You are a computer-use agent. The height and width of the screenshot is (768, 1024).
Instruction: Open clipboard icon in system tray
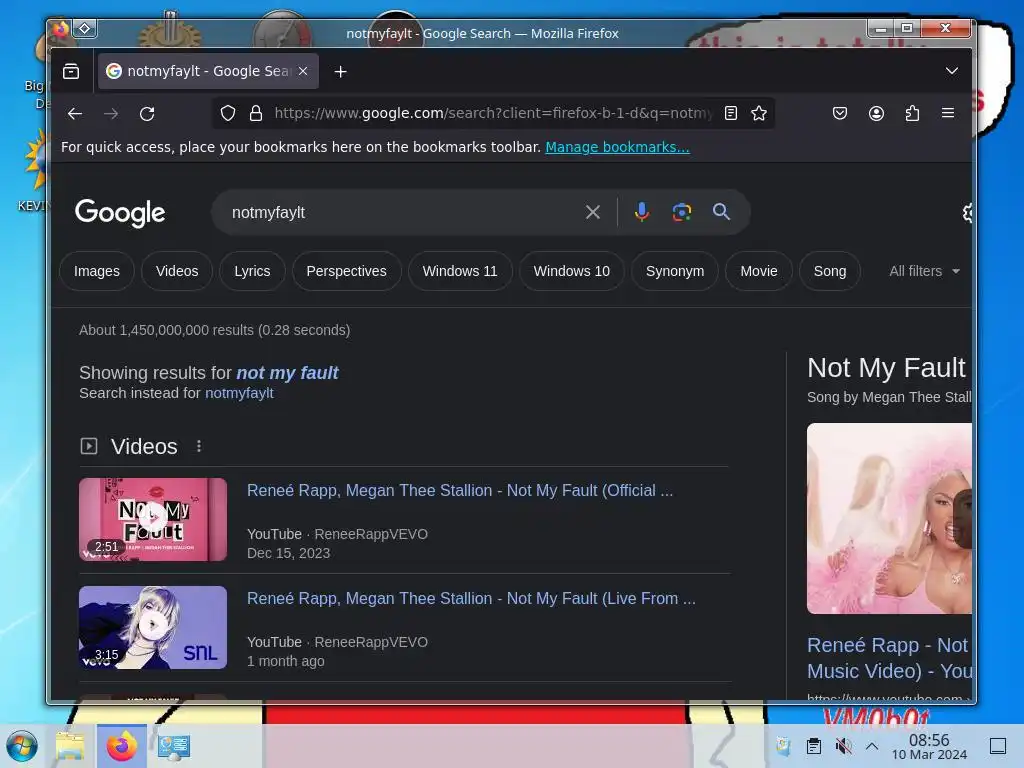coord(814,746)
